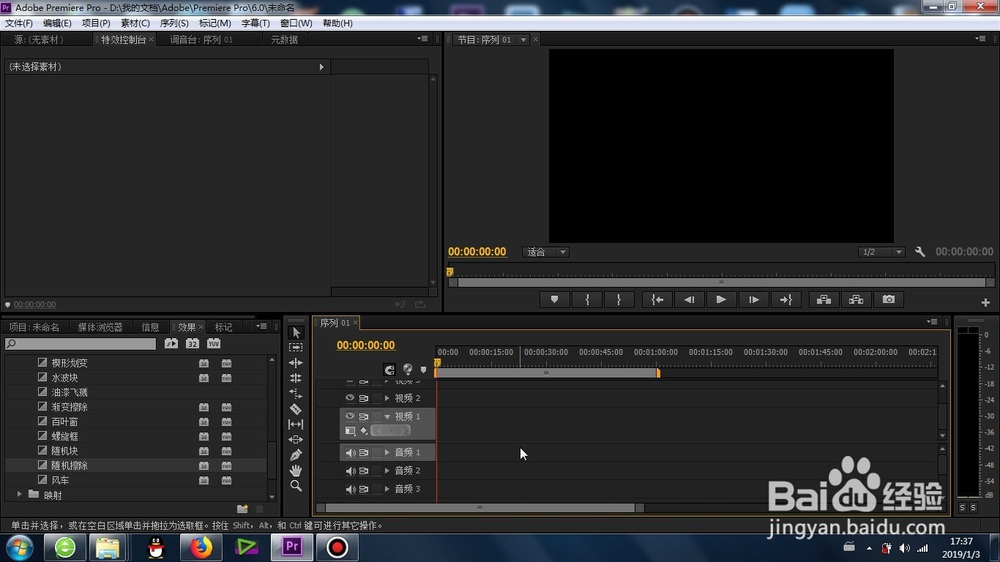
Task: Step forward one frame
Action: click(753, 300)
